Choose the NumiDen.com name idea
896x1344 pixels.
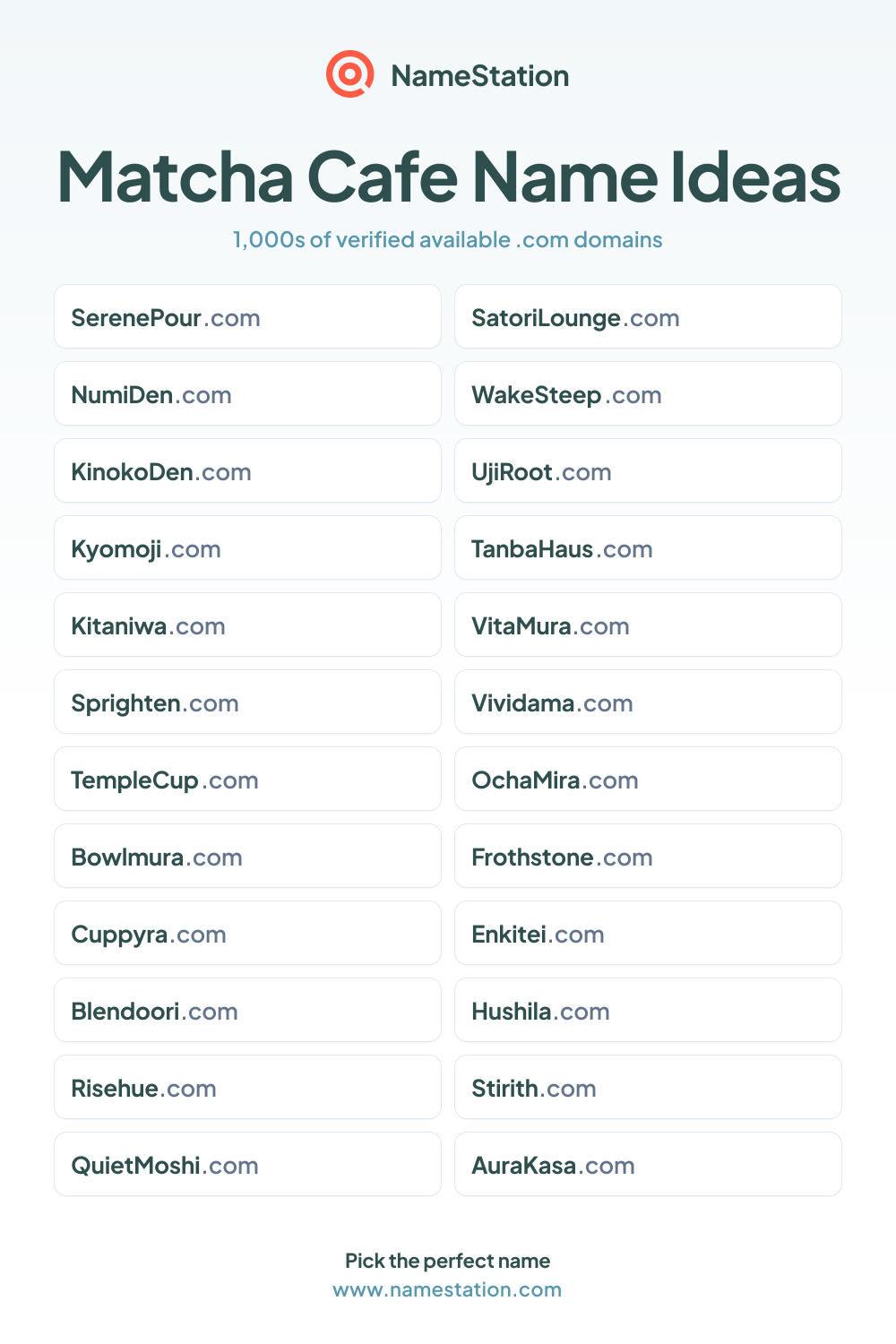[x=247, y=393]
